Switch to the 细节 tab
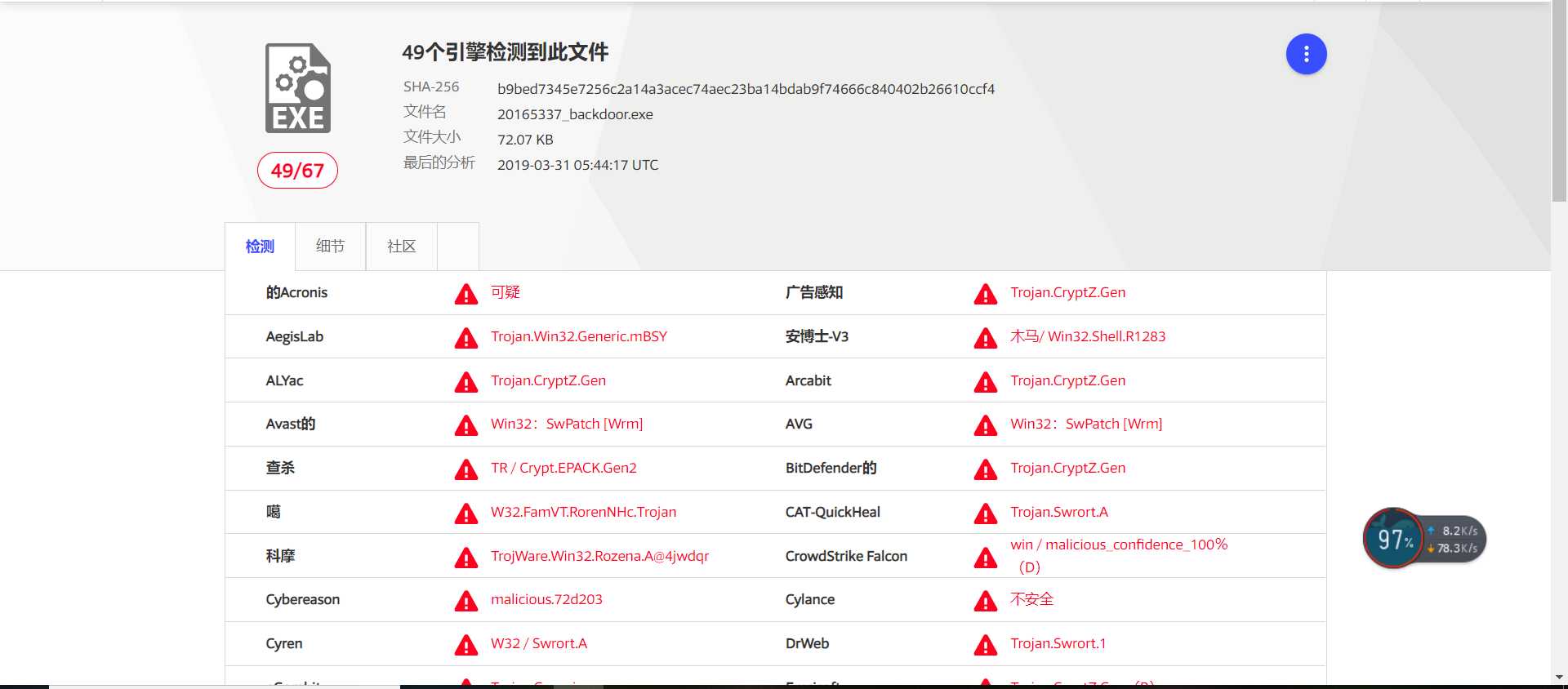Screen dimensions: 1568x689 [x=330, y=246]
